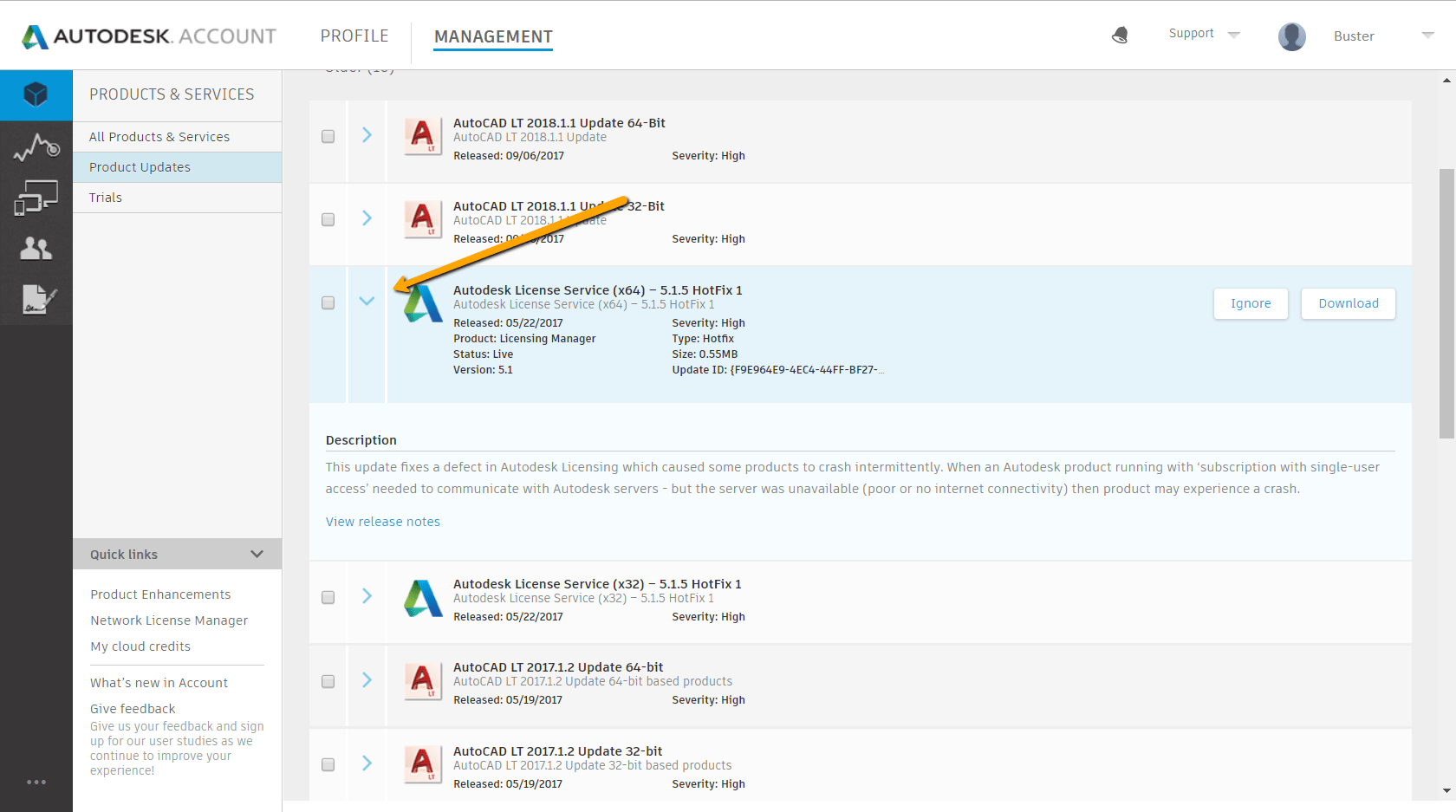The width and height of the screenshot is (1456, 812).
Task: Open the usage reporting graph icon
Action: pos(36,147)
